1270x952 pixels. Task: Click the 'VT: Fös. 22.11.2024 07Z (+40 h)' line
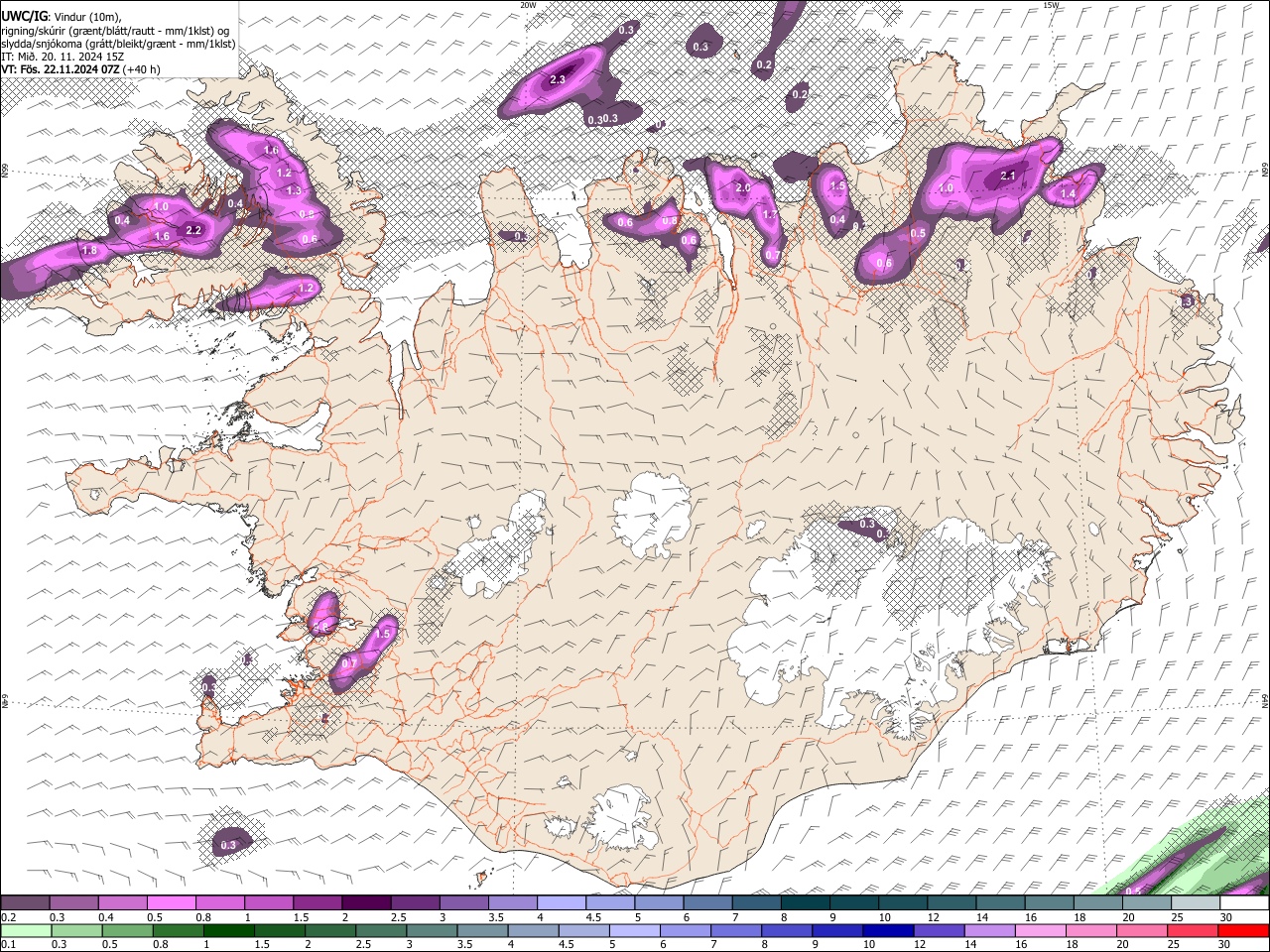click(80, 69)
